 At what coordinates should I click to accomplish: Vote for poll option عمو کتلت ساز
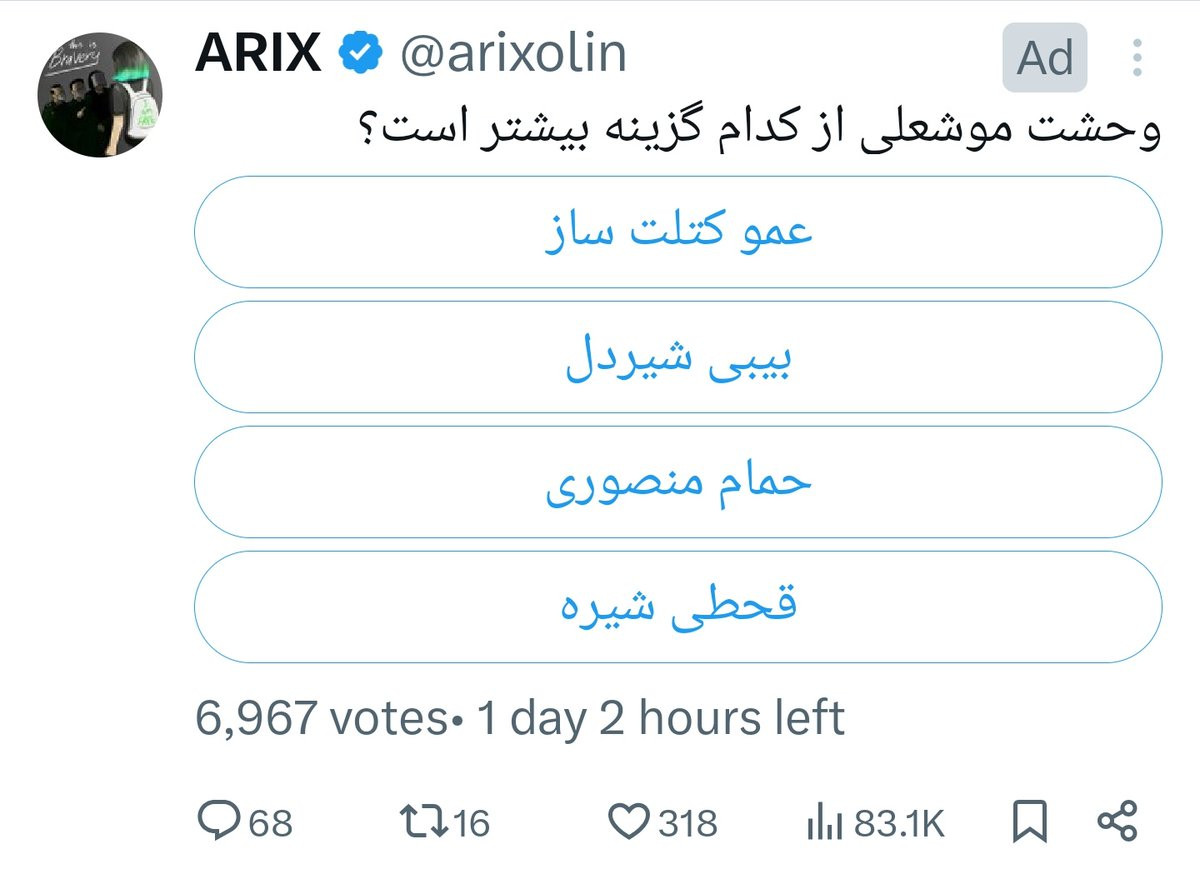(x=678, y=232)
